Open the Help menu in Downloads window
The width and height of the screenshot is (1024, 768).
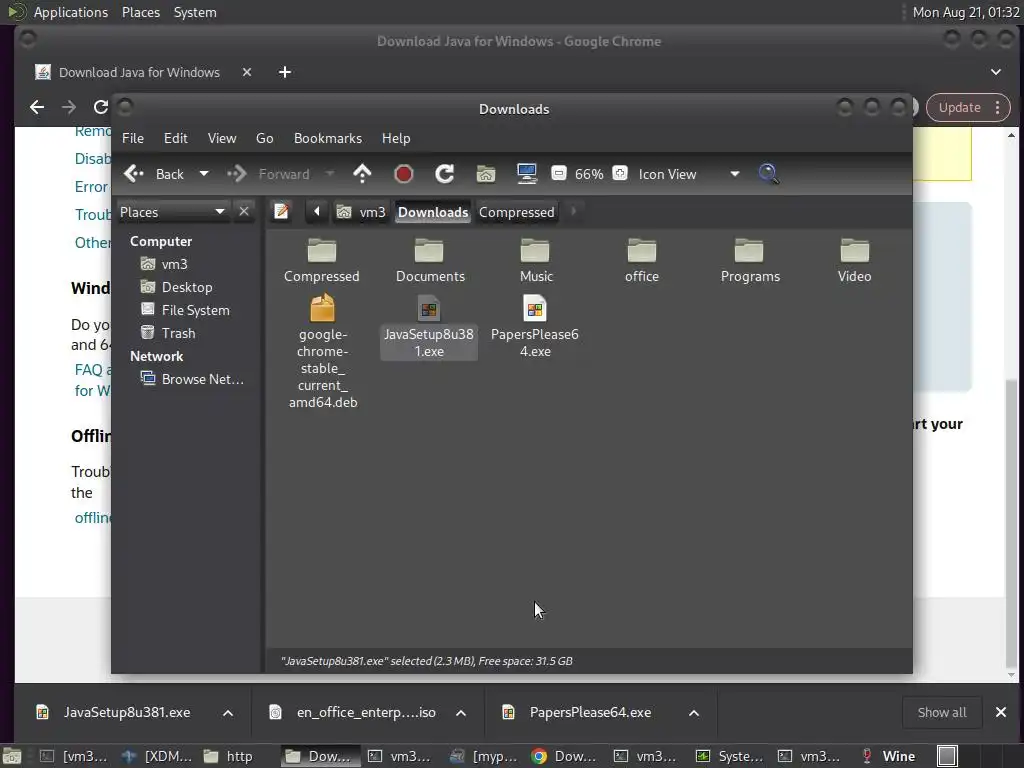point(396,138)
